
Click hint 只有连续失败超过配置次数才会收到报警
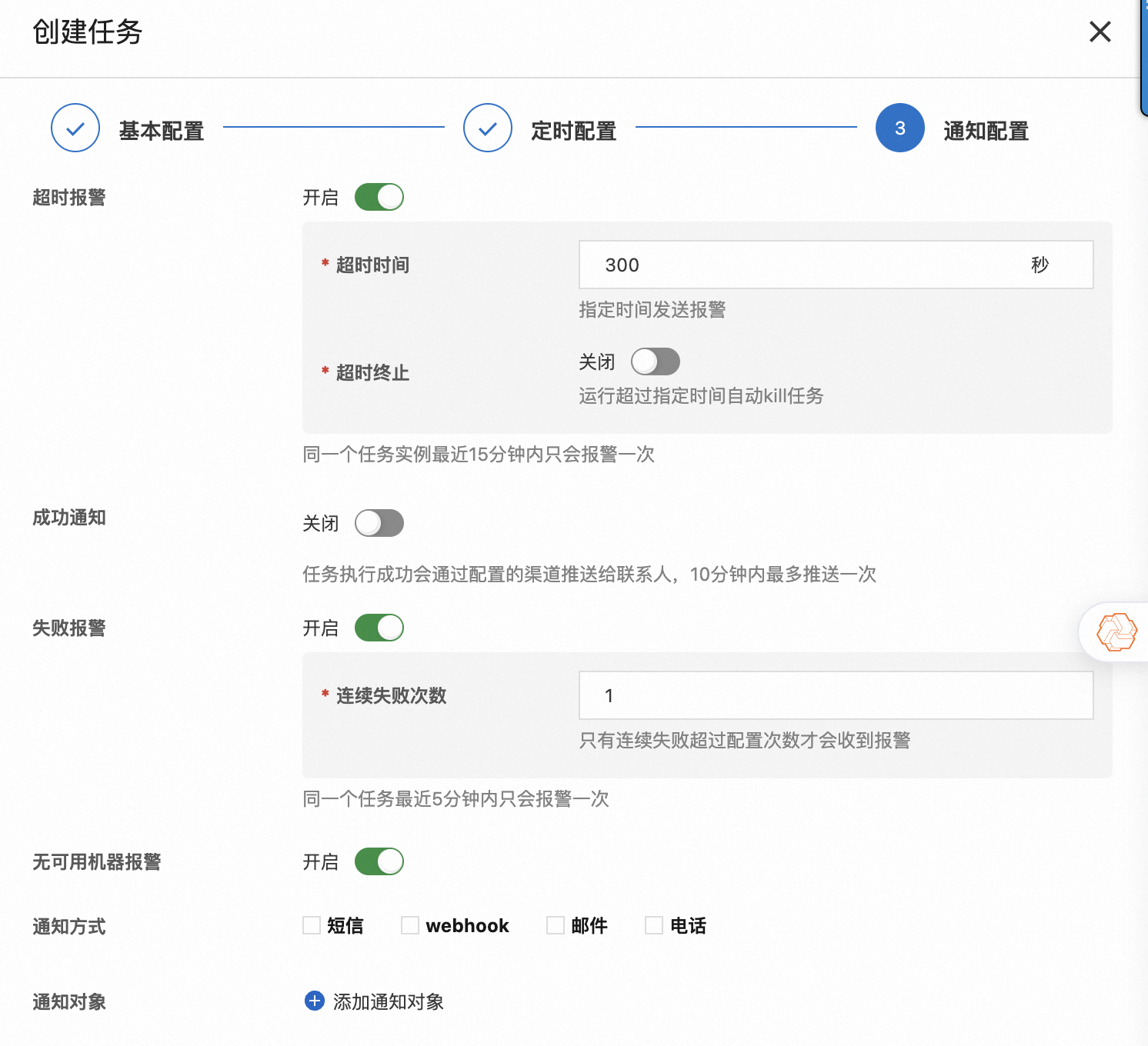[745, 741]
